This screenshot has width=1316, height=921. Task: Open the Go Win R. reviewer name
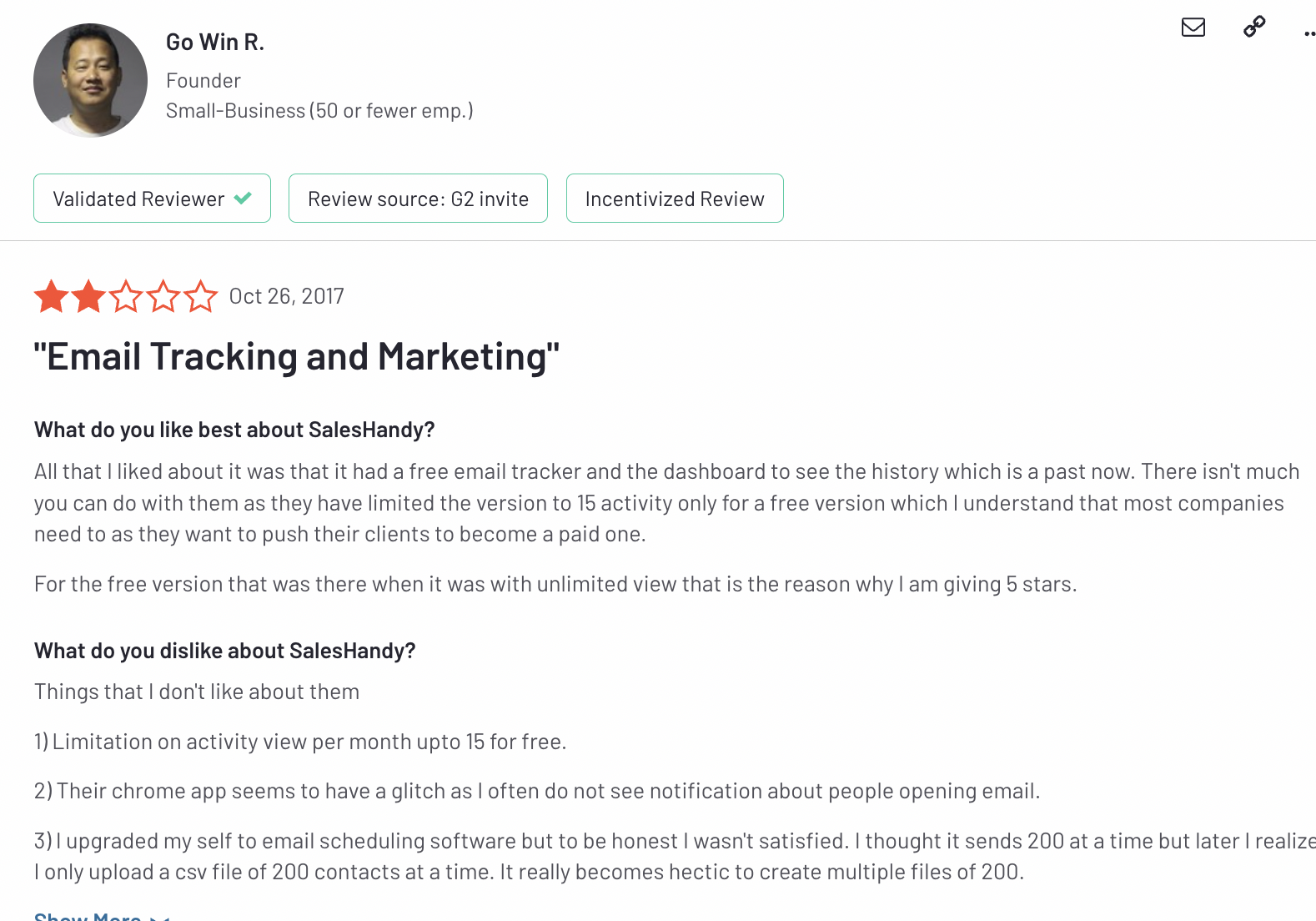click(215, 43)
